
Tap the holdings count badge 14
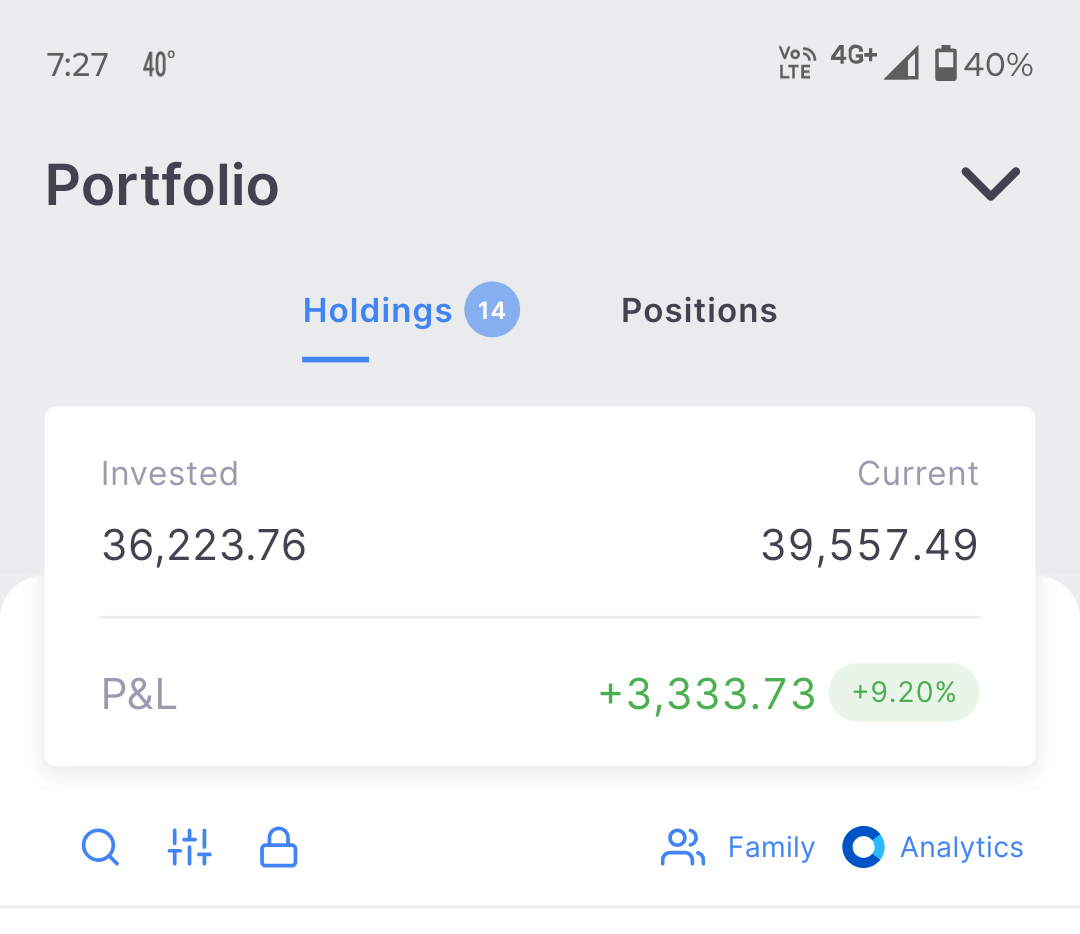pyautogui.click(x=492, y=309)
